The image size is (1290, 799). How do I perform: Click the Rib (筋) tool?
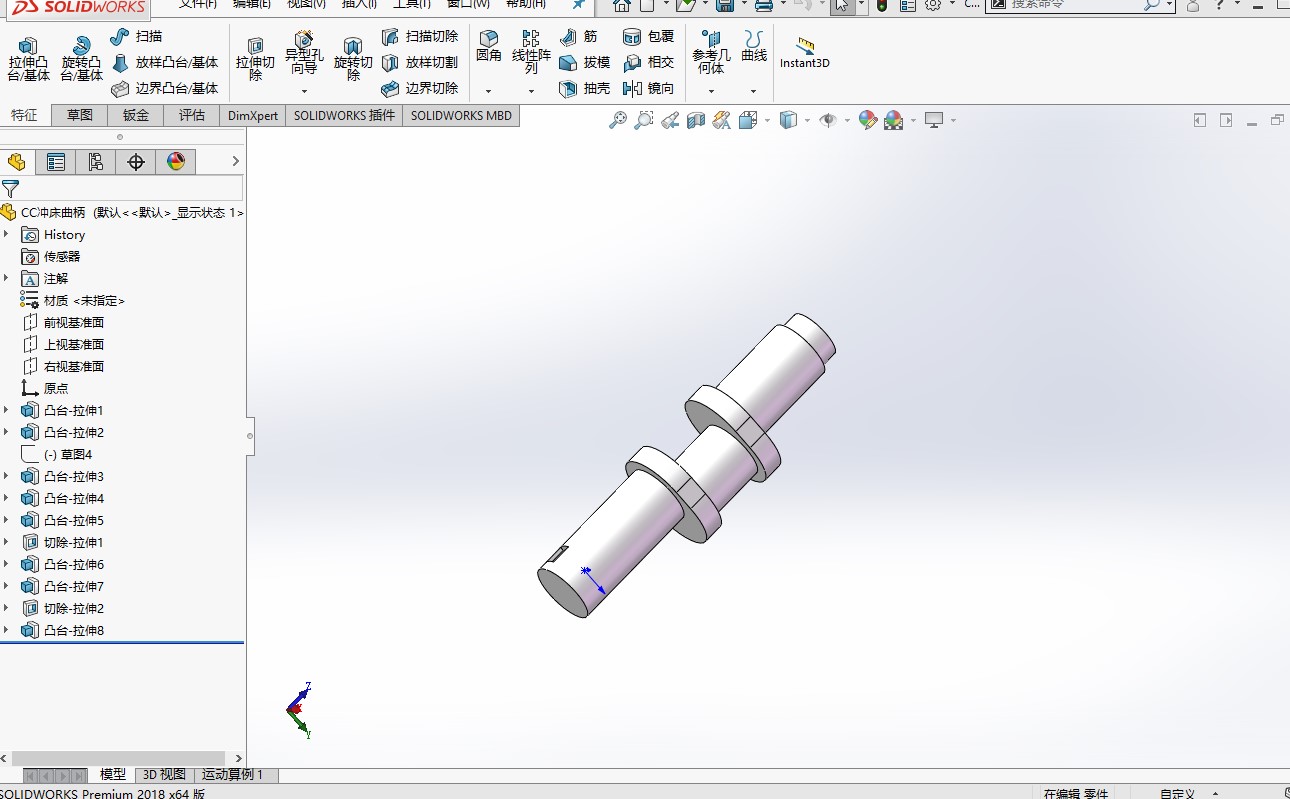click(579, 37)
